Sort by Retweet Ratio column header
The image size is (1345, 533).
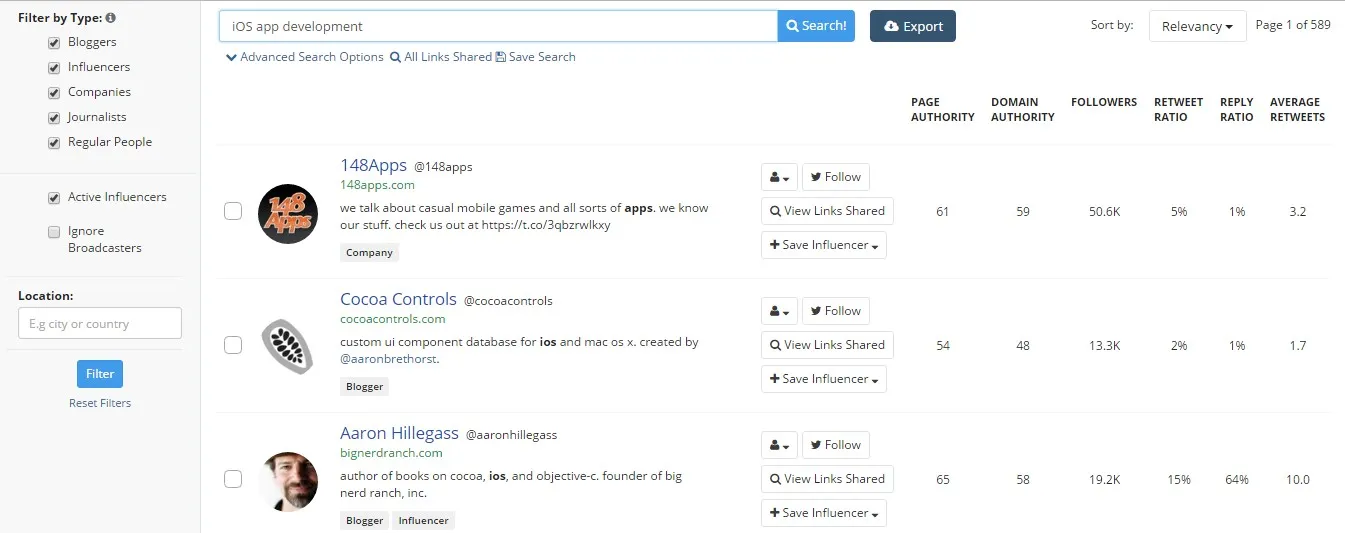click(x=1178, y=110)
